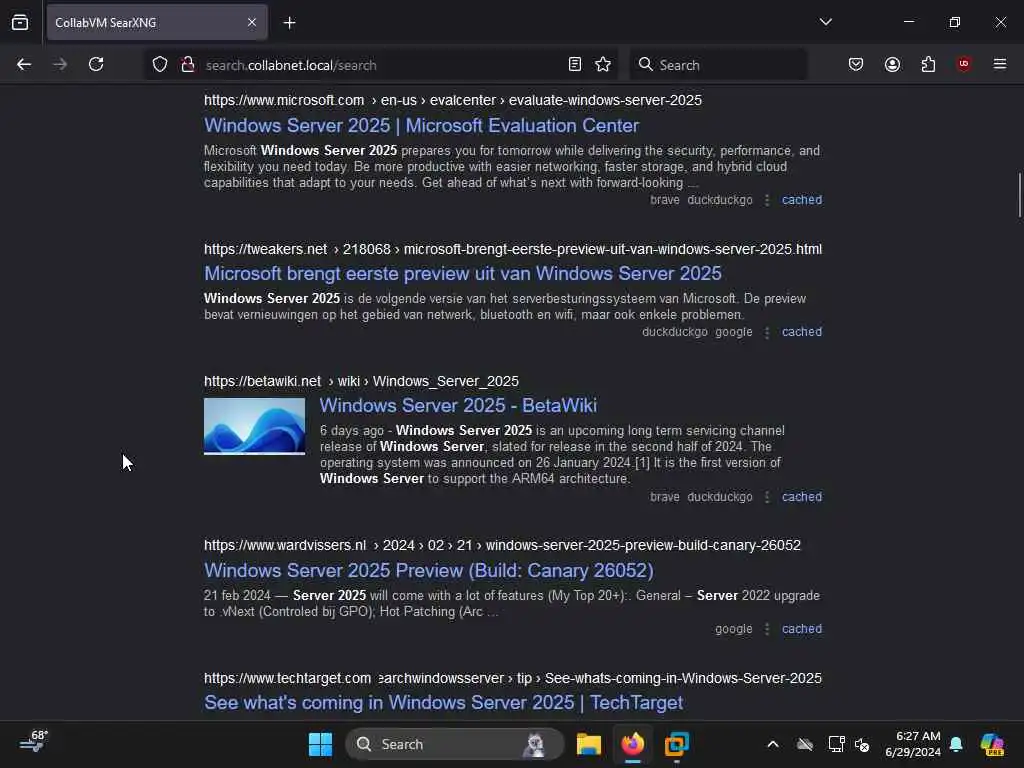Click the muted volume tray icon
Screen dimensions: 1024x768
click(861, 744)
